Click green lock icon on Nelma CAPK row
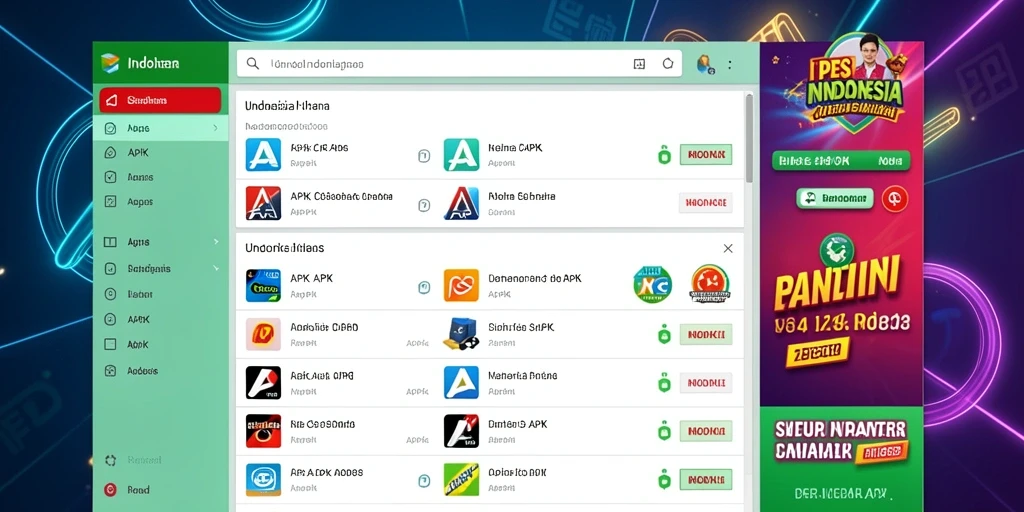Screen dimensions: 1024x512 click(x=664, y=155)
